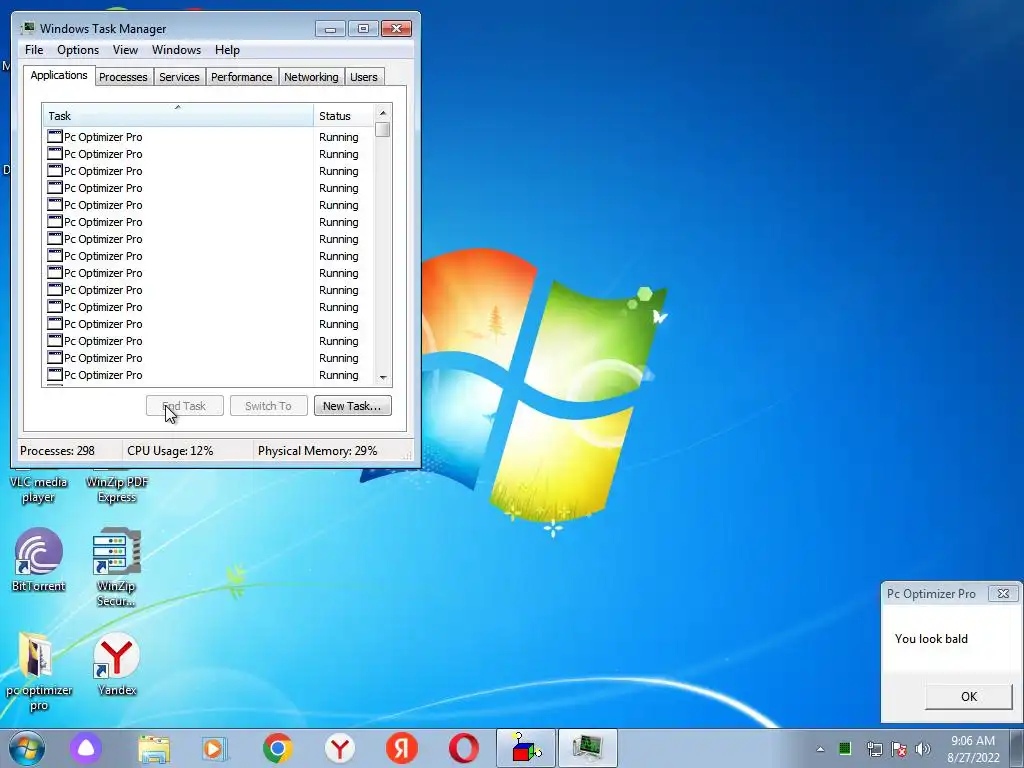Click the task list scroll up arrow
Screen dimensions: 1024x768
(383, 113)
